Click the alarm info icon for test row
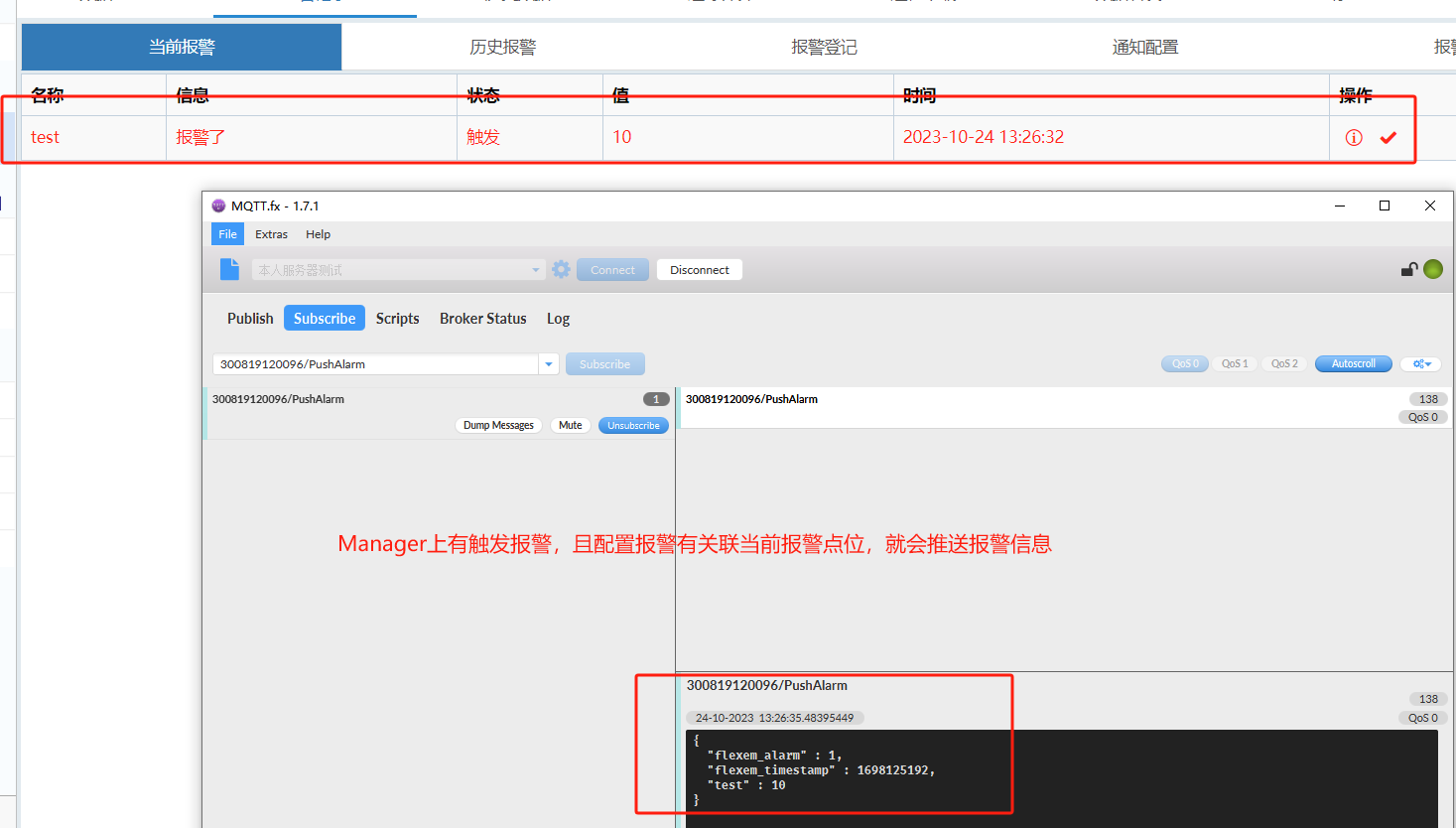This screenshot has height=828, width=1456. [1354, 138]
